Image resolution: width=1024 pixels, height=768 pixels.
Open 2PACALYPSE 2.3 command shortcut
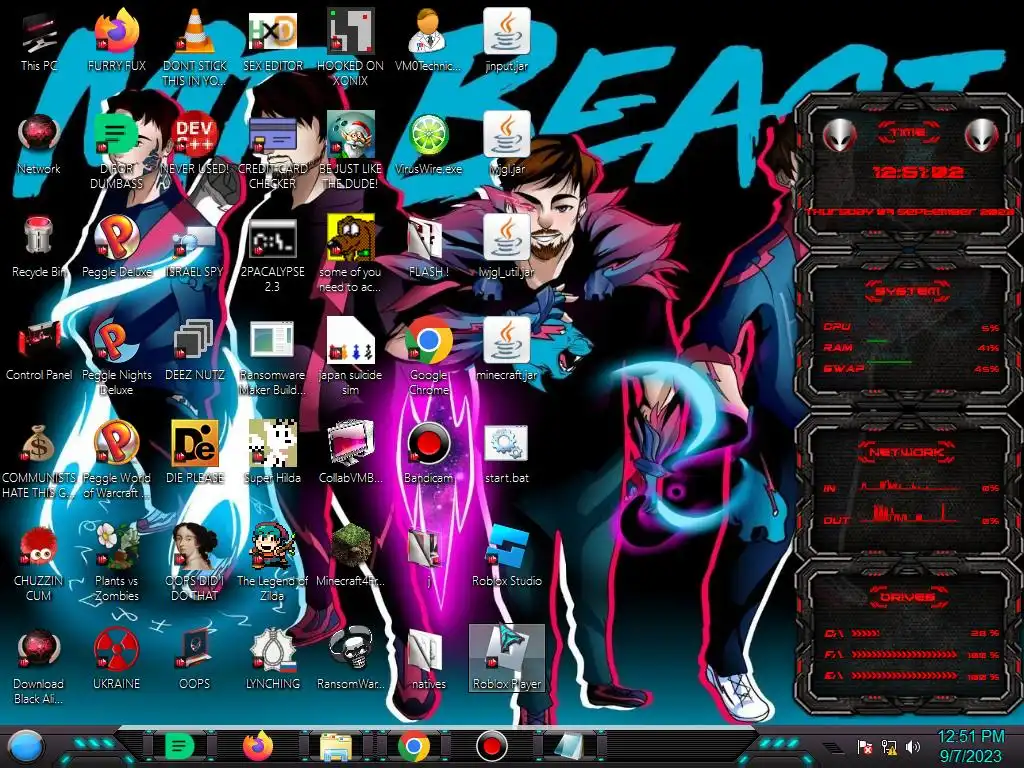272,255
